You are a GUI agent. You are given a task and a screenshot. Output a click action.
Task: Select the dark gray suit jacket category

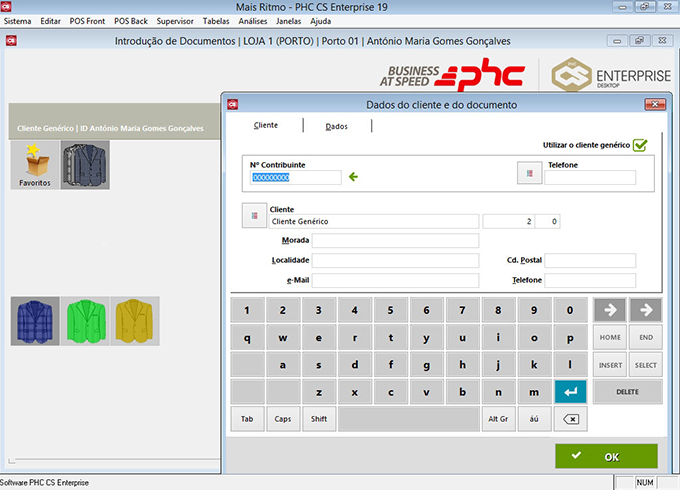85,165
